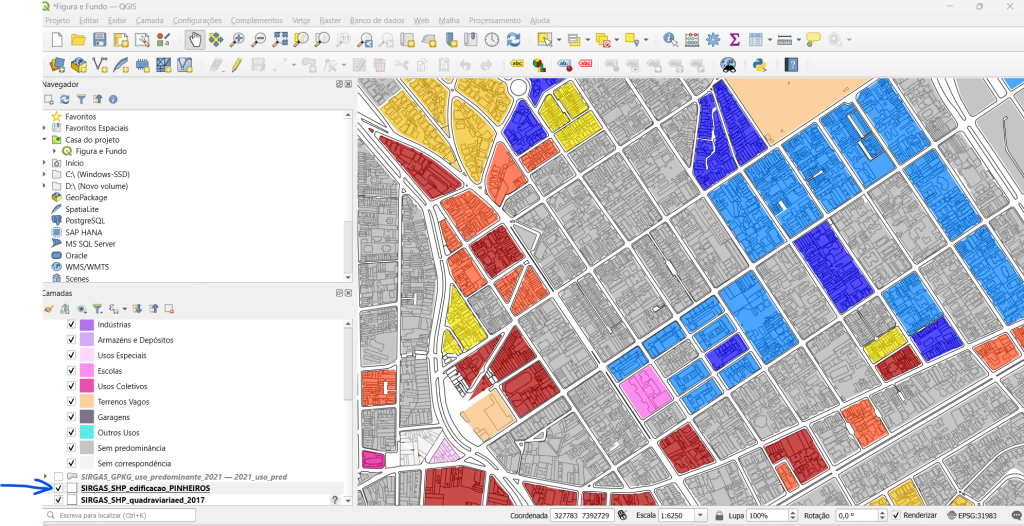Image resolution: width=1024 pixels, height=526 pixels.
Task: Select the Identify Features tool
Action: [x=670, y=39]
